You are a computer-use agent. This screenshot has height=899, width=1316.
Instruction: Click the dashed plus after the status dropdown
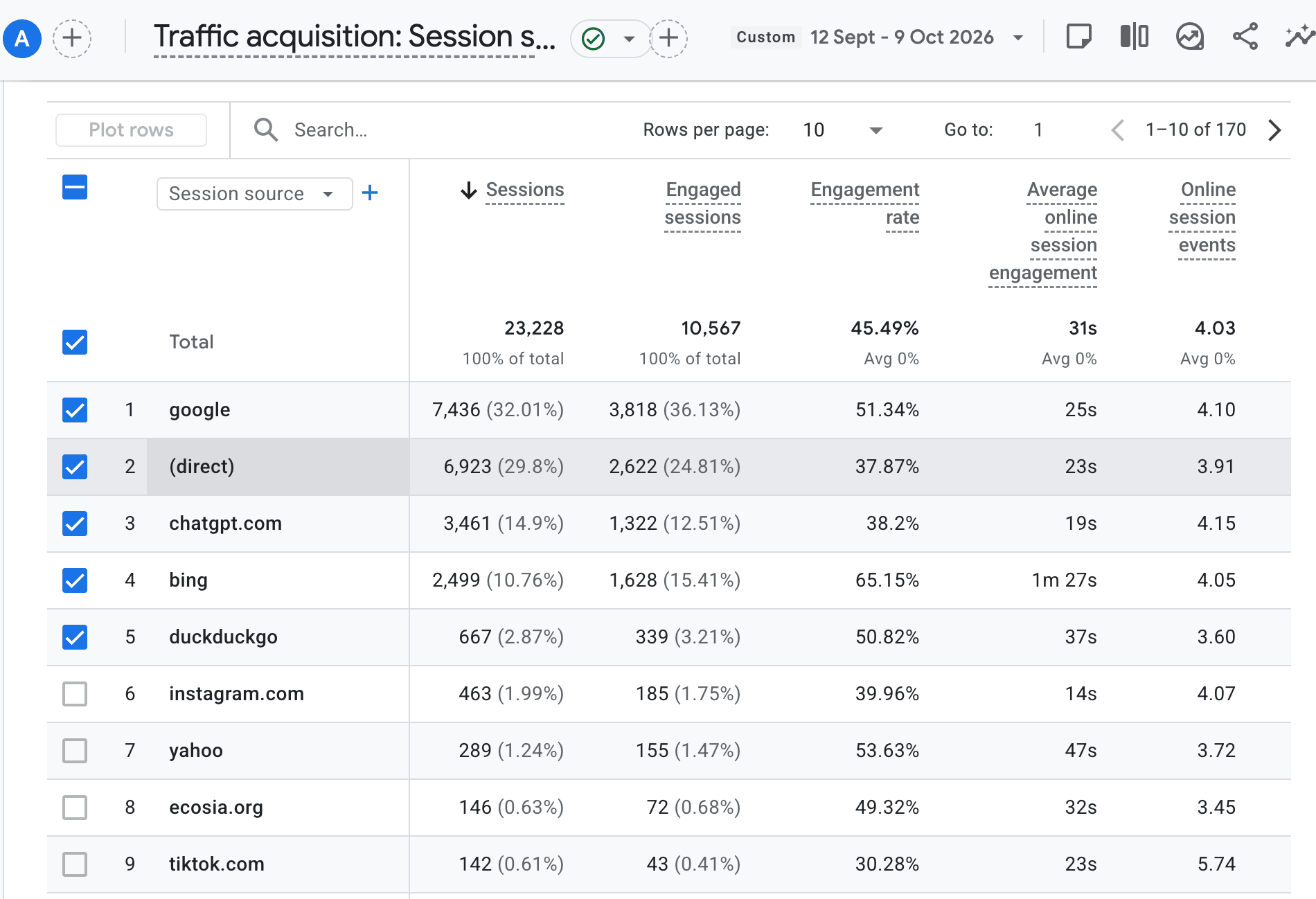click(669, 39)
